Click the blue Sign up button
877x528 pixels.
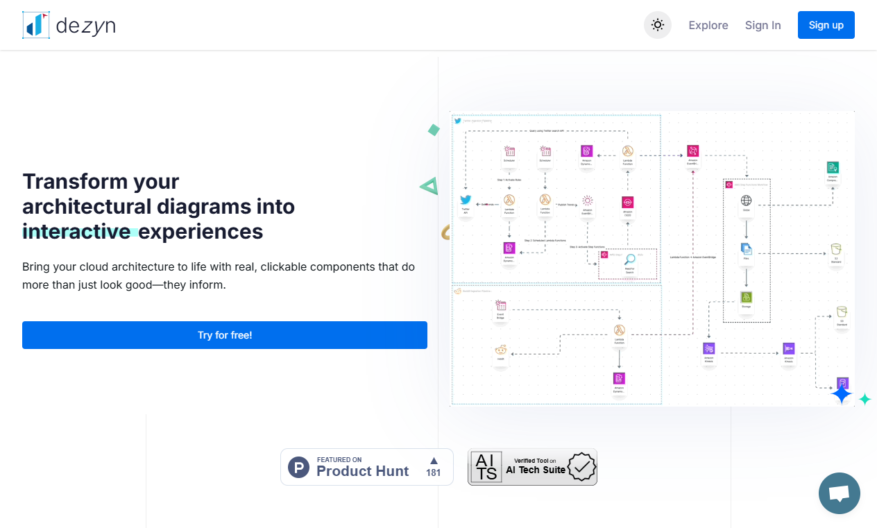(x=826, y=25)
